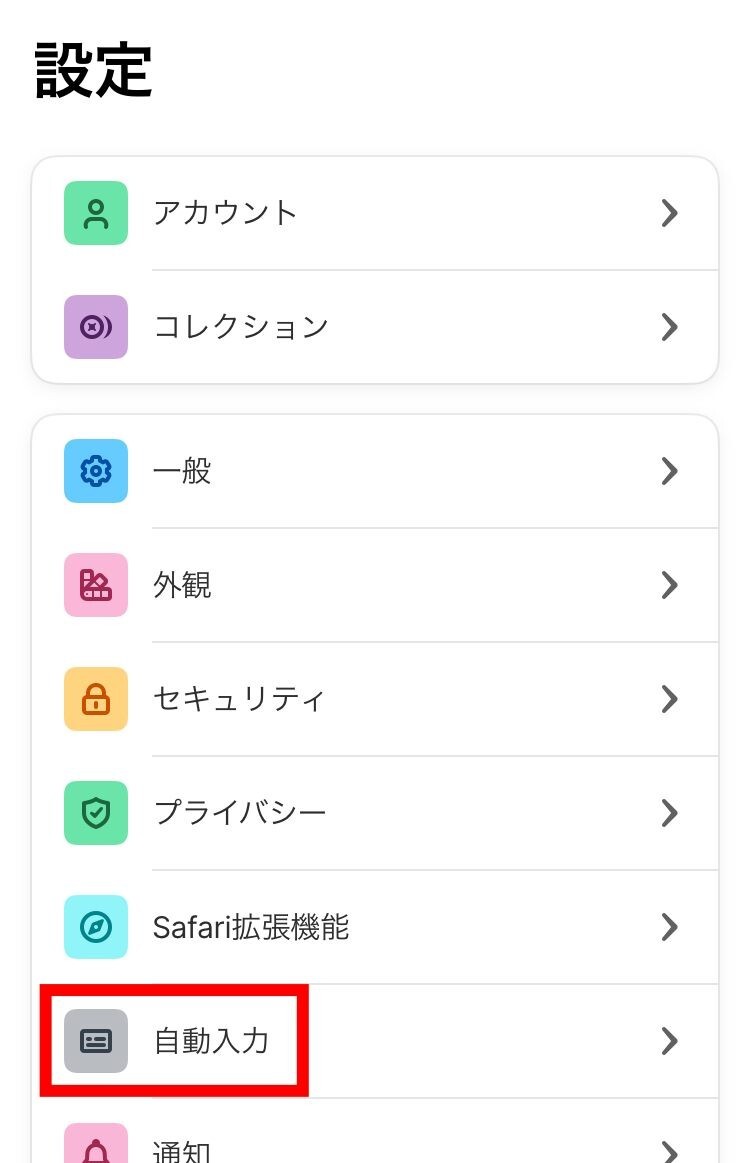Tap the purple Collections icon
This screenshot has width=750, height=1163.
tap(96, 327)
